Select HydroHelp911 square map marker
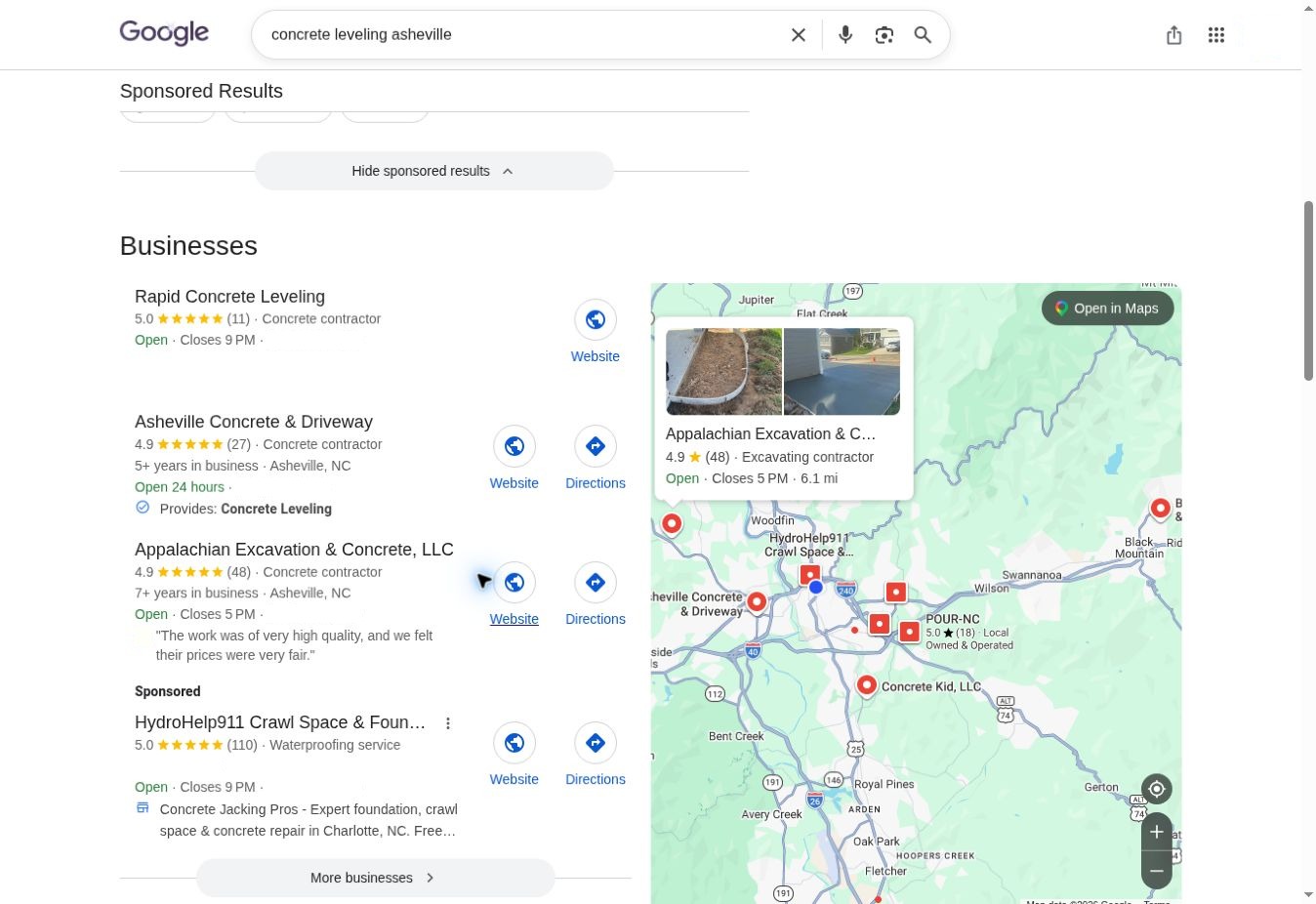 tap(809, 574)
